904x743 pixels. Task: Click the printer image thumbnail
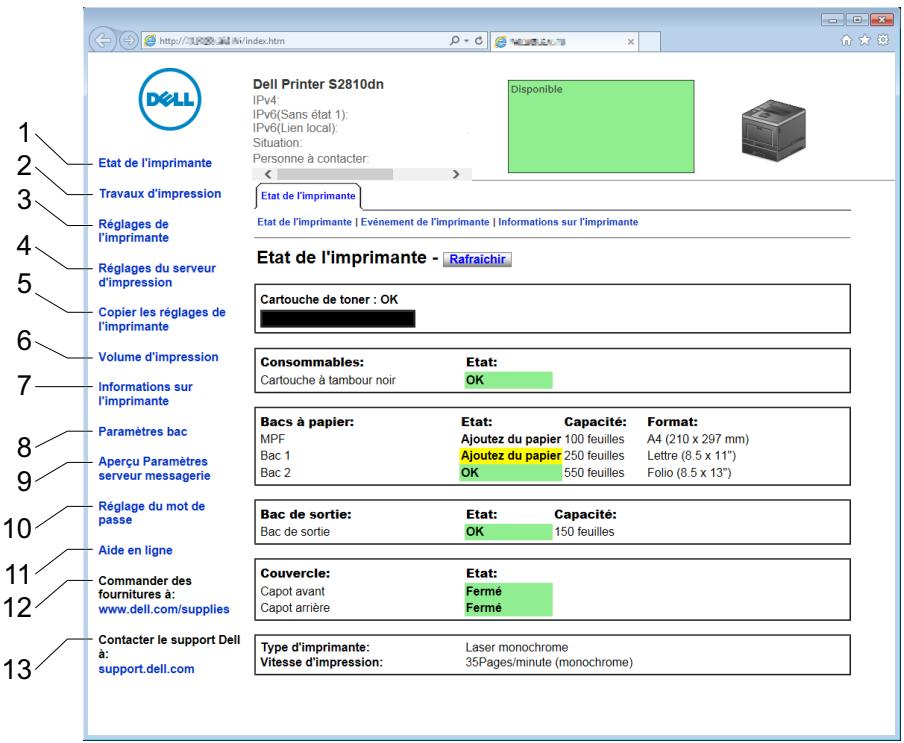pyautogui.click(x=773, y=130)
